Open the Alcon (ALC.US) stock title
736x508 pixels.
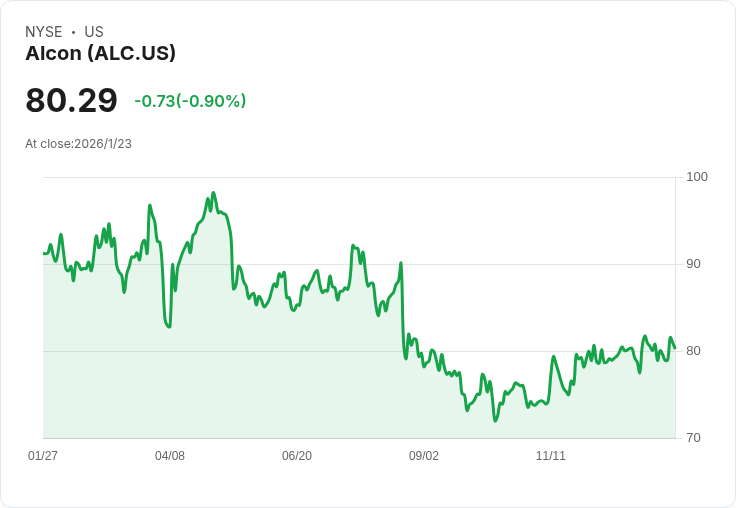pyautogui.click(x=100, y=54)
